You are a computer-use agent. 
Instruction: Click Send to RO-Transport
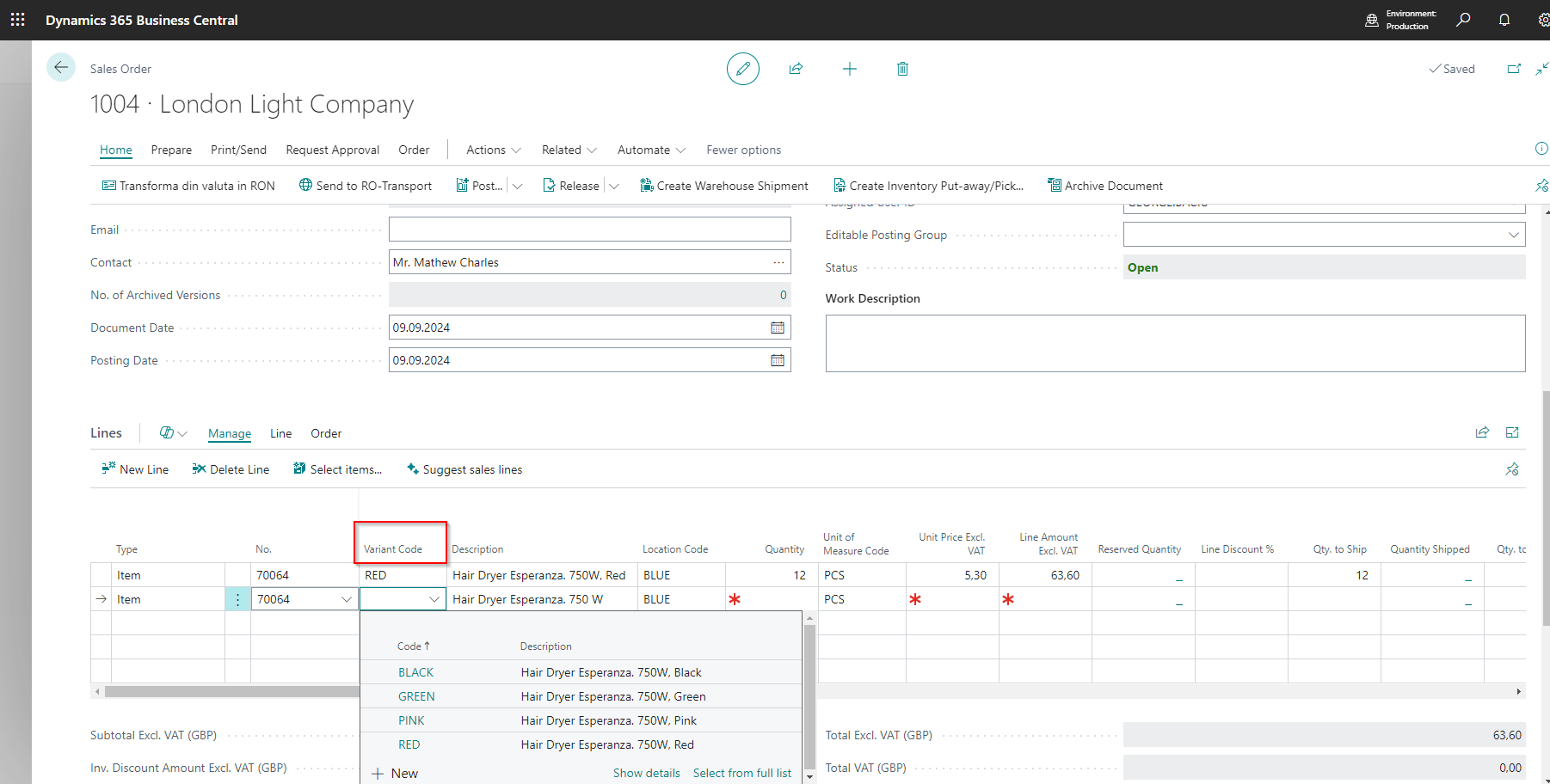(x=366, y=186)
